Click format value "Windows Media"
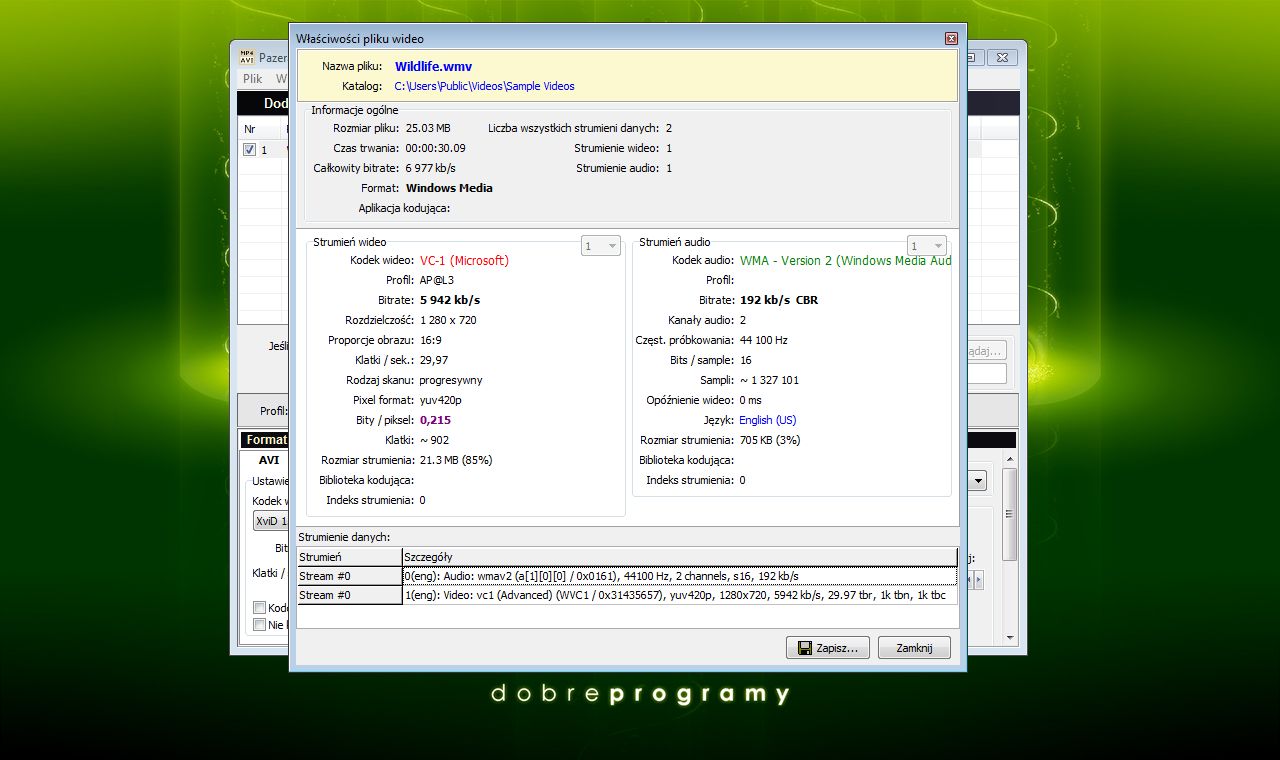1280x760 pixels. click(x=449, y=188)
